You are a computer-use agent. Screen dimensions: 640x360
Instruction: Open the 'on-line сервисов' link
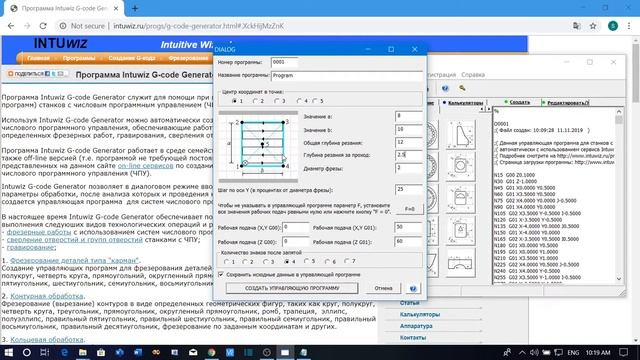(x=145, y=166)
